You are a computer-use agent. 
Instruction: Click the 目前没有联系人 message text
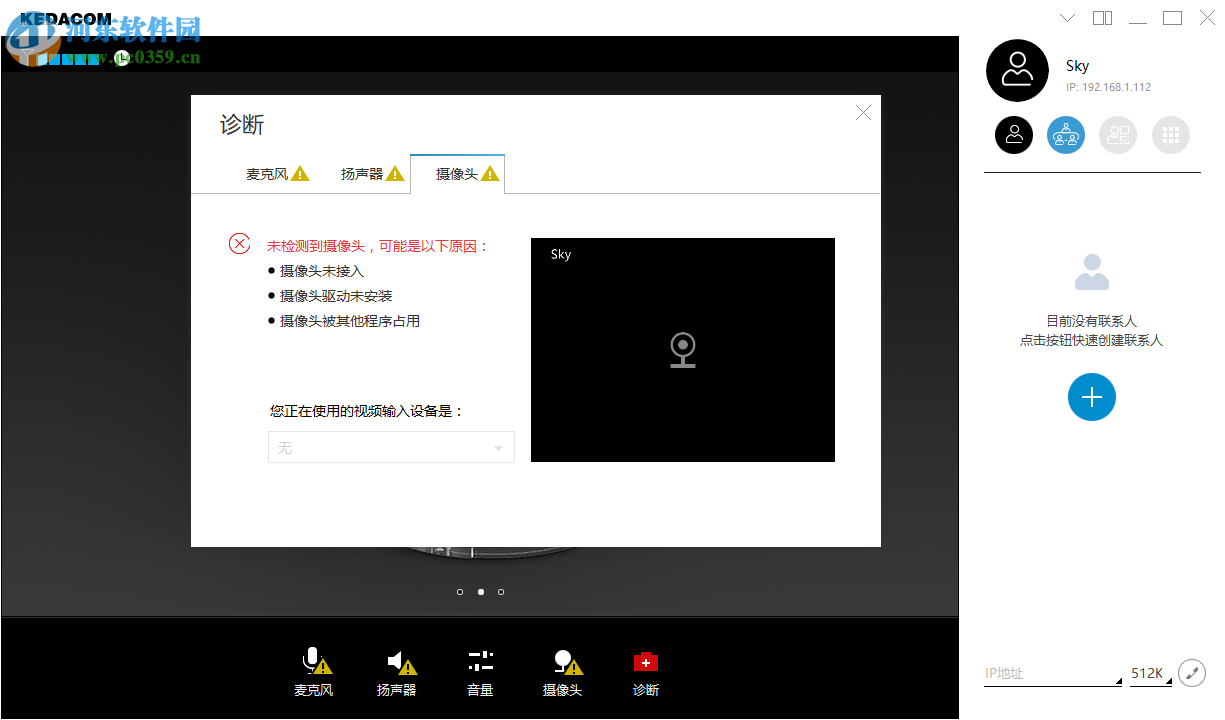1091,321
